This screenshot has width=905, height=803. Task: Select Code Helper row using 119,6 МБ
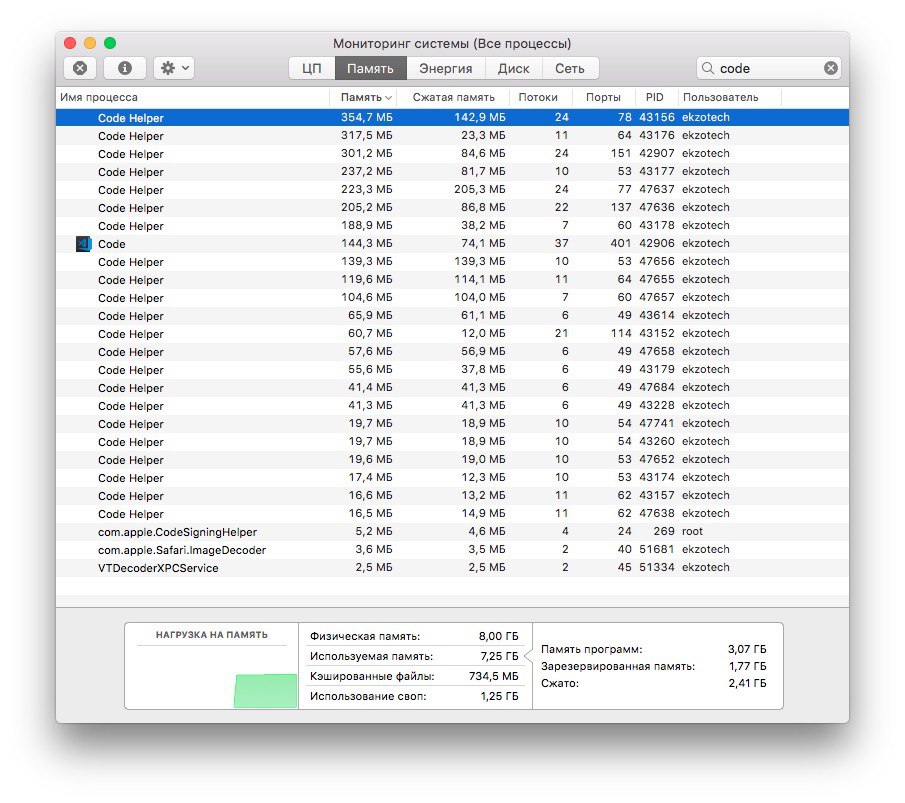(452, 279)
